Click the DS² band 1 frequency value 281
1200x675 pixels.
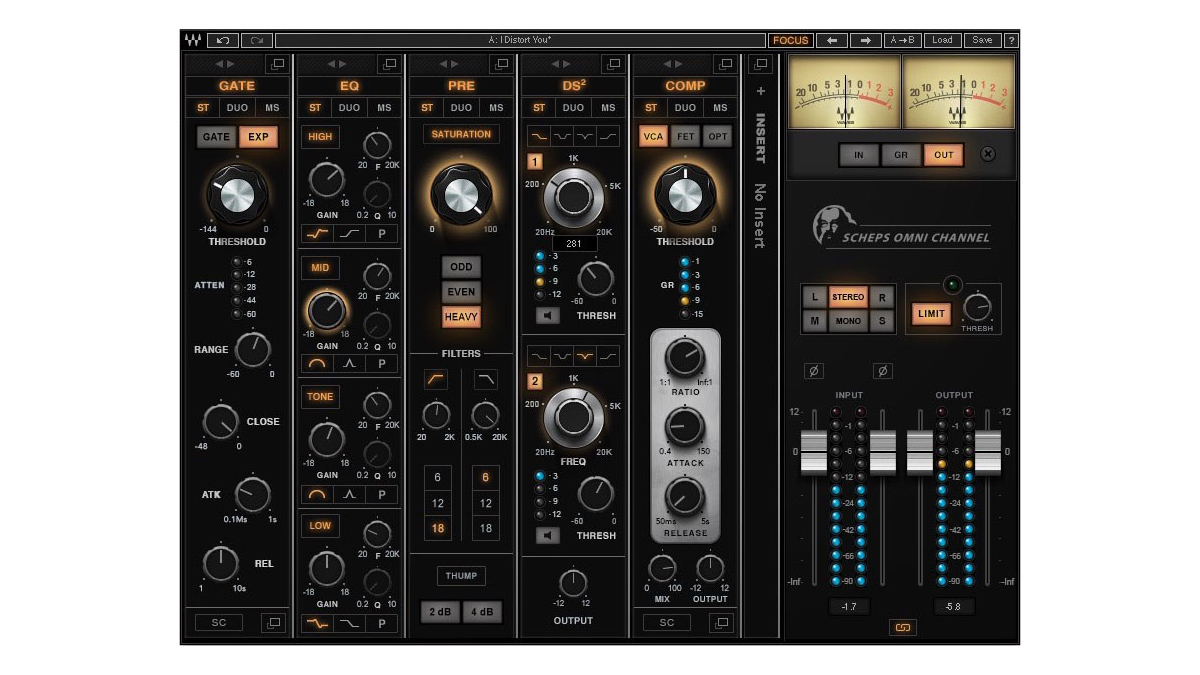pyautogui.click(x=574, y=243)
